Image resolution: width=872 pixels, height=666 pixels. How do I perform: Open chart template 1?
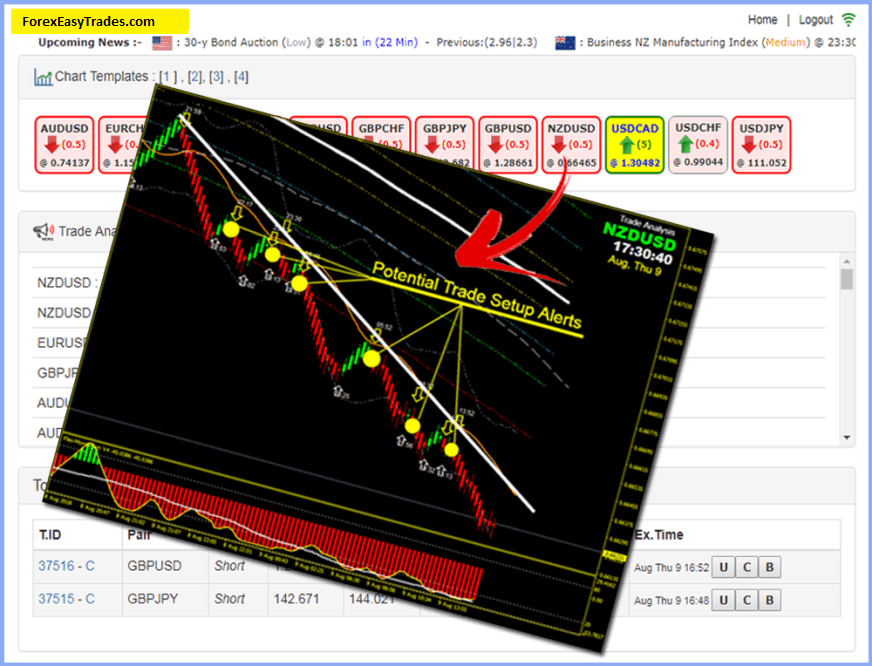click(x=169, y=77)
